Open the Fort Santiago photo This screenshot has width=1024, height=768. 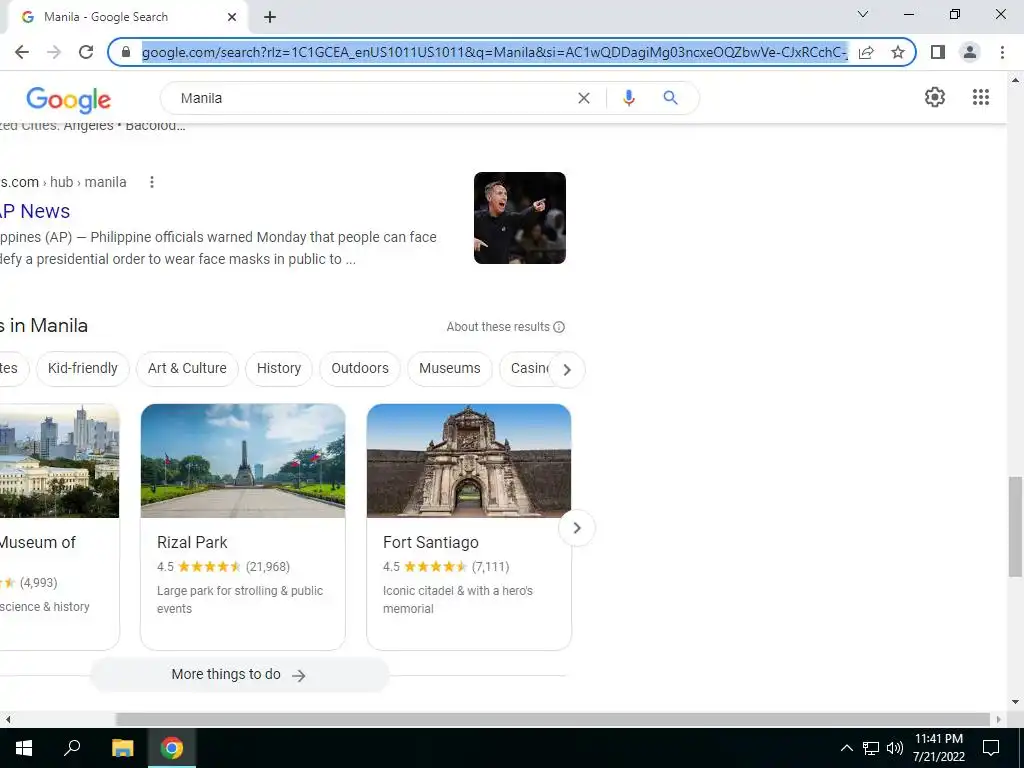(469, 460)
